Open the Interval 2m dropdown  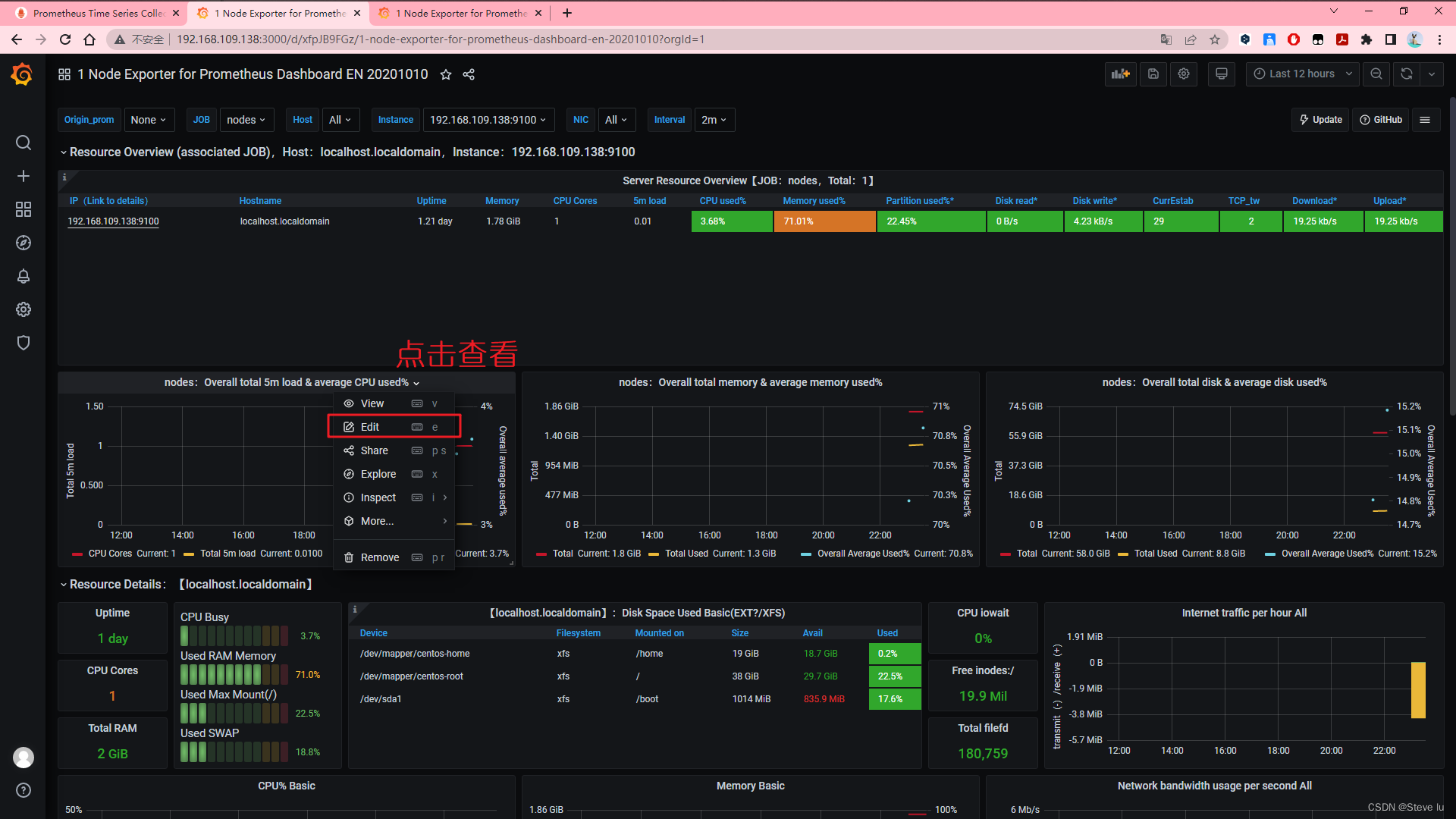pyautogui.click(x=714, y=120)
